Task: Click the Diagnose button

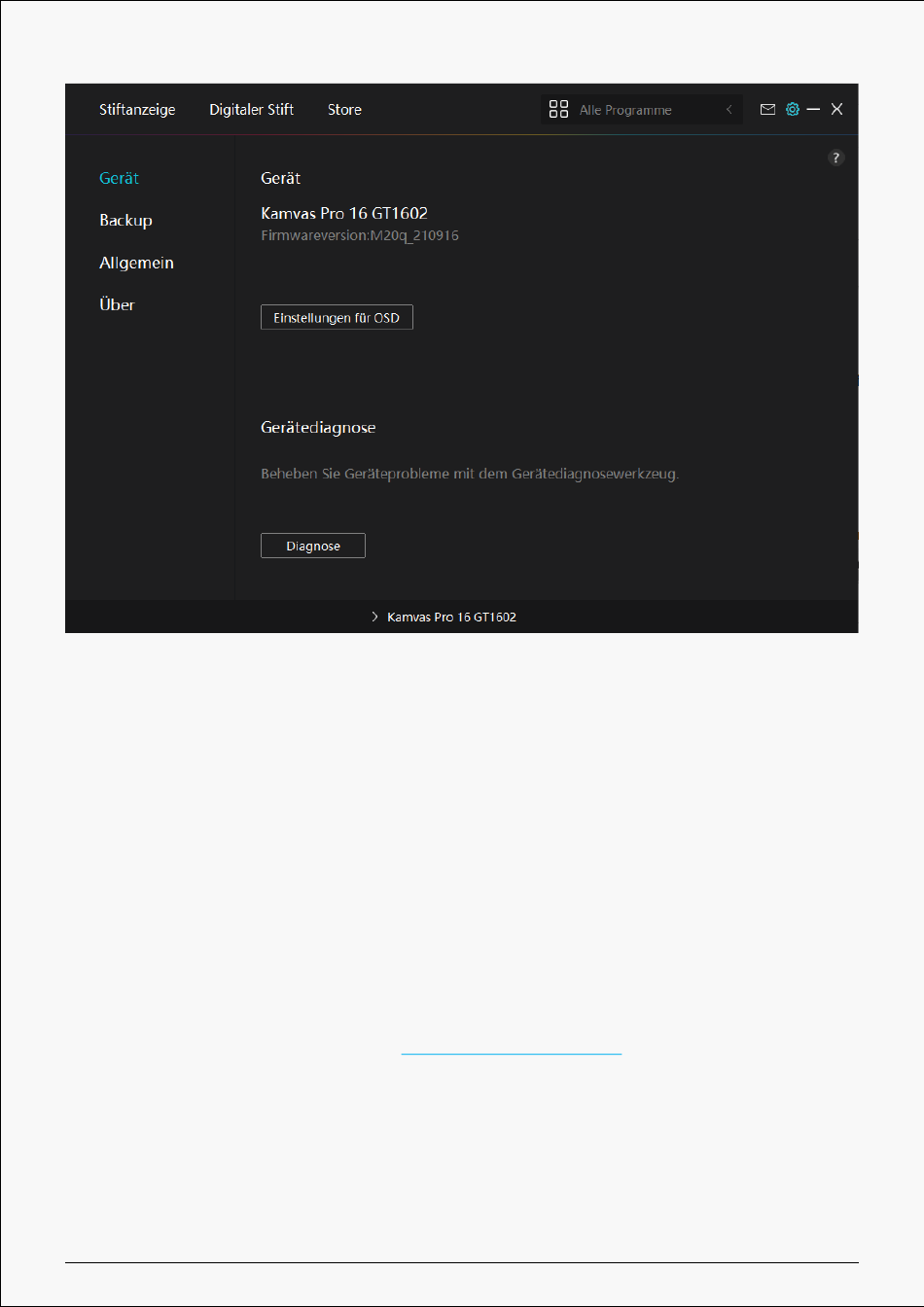Action: [313, 546]
